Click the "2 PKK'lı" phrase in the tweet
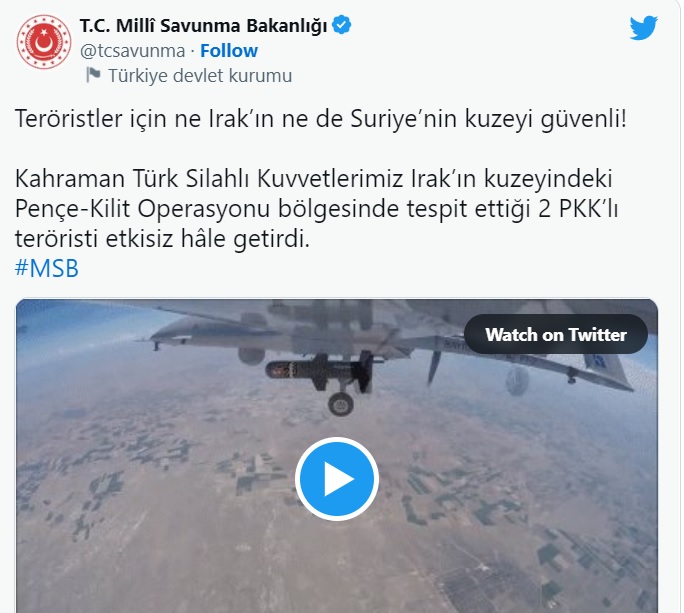The image size is (684, 613). pos(578,209)
